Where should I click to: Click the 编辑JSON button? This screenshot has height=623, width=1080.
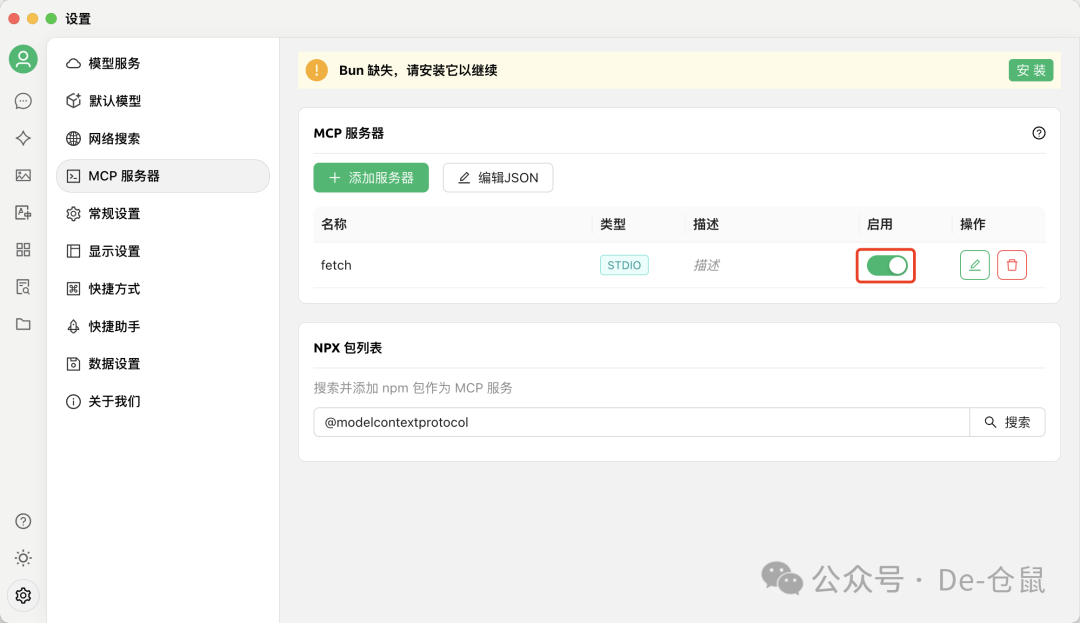click(x=498, y=177)
